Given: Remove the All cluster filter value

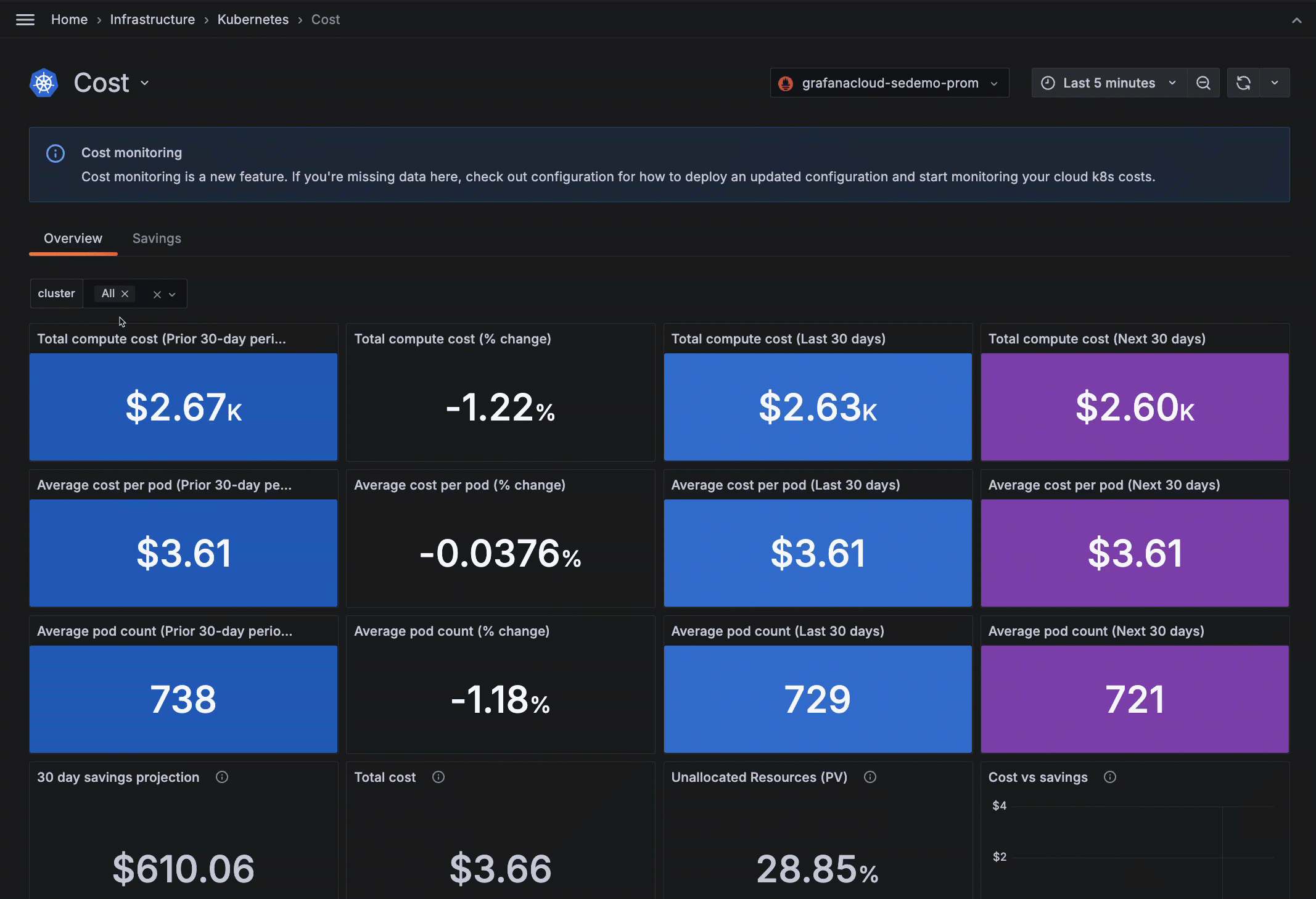Looking at the screenshot, I should click(125, 294).
